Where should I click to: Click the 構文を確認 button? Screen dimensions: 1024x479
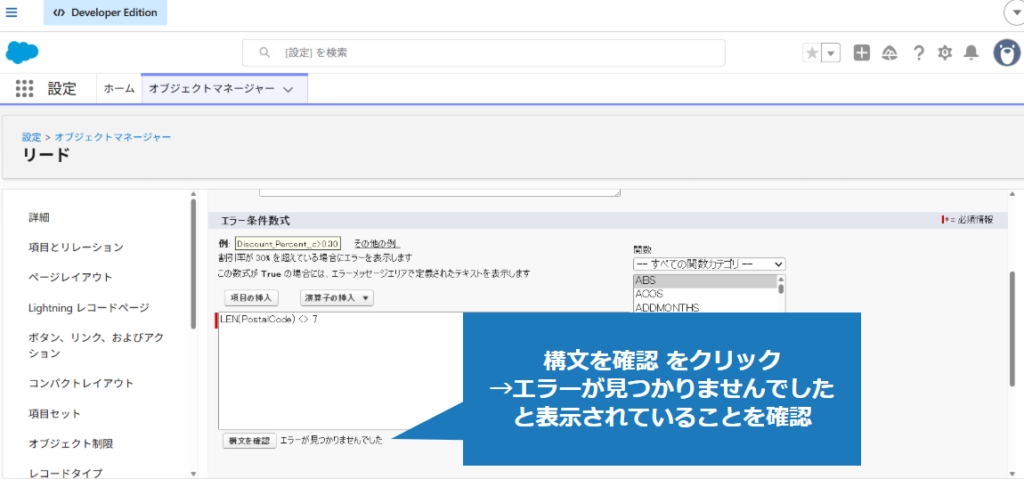pos(249,440)
